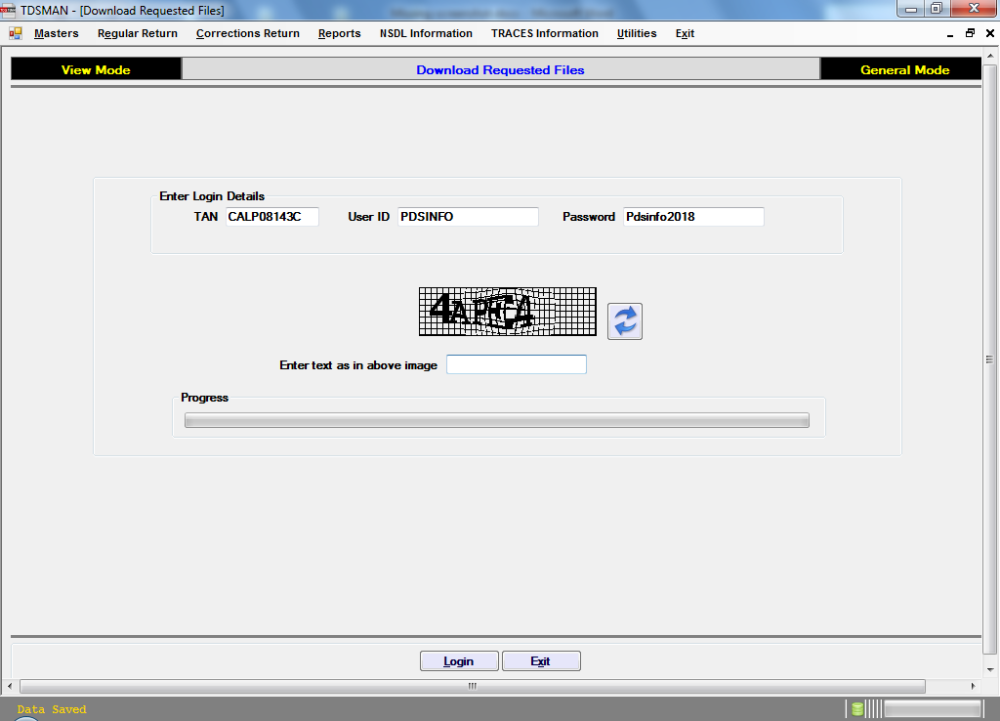Open the Corrections Return menu
The height and width of the screenshot is (721, 1000).
pos(247,33)
